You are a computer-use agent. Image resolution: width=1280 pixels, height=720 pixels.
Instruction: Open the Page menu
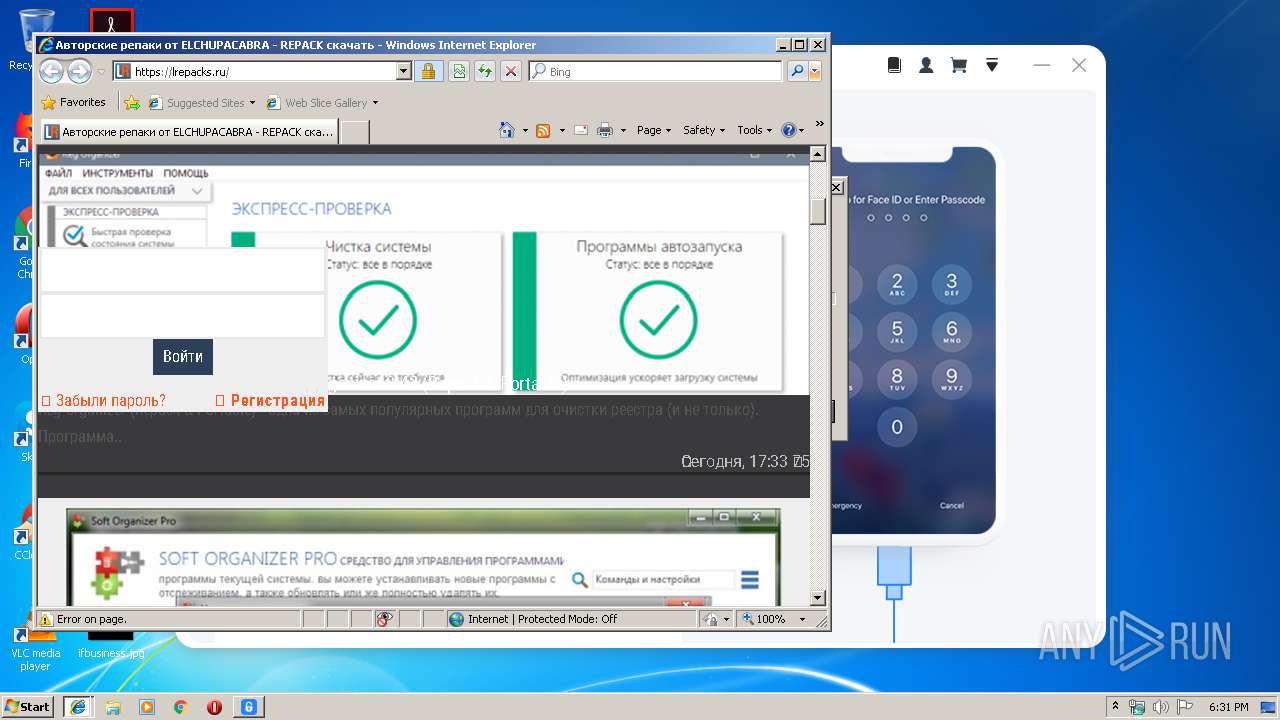654,130
